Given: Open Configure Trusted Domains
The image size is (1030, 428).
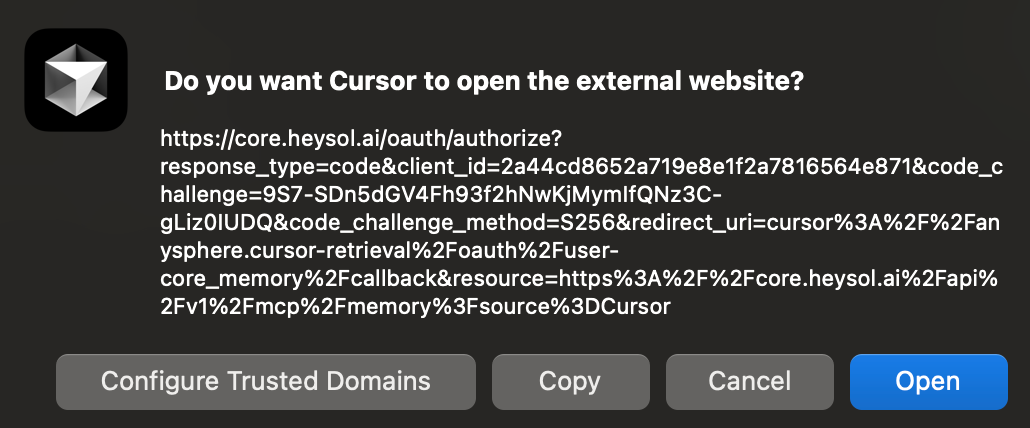Looking at the screenshot, I should pyautogui.click(x=266, y=381).
